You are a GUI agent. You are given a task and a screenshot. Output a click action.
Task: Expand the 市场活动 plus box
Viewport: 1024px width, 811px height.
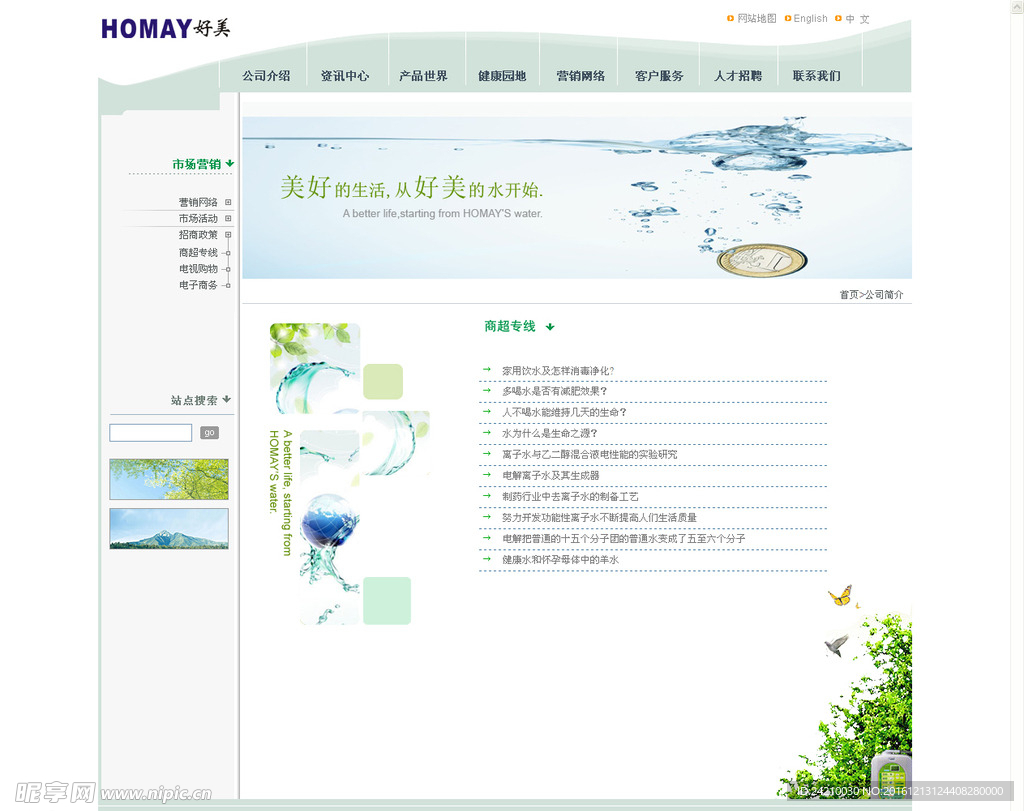[228, 219]
